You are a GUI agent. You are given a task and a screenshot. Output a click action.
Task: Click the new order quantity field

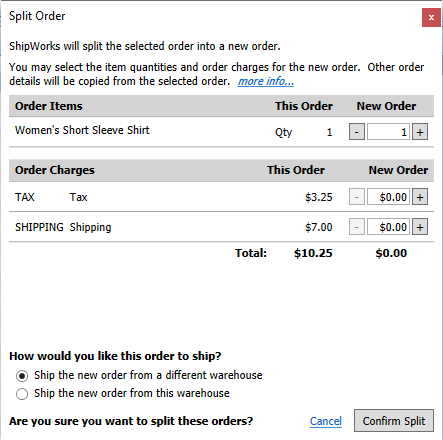388,132
